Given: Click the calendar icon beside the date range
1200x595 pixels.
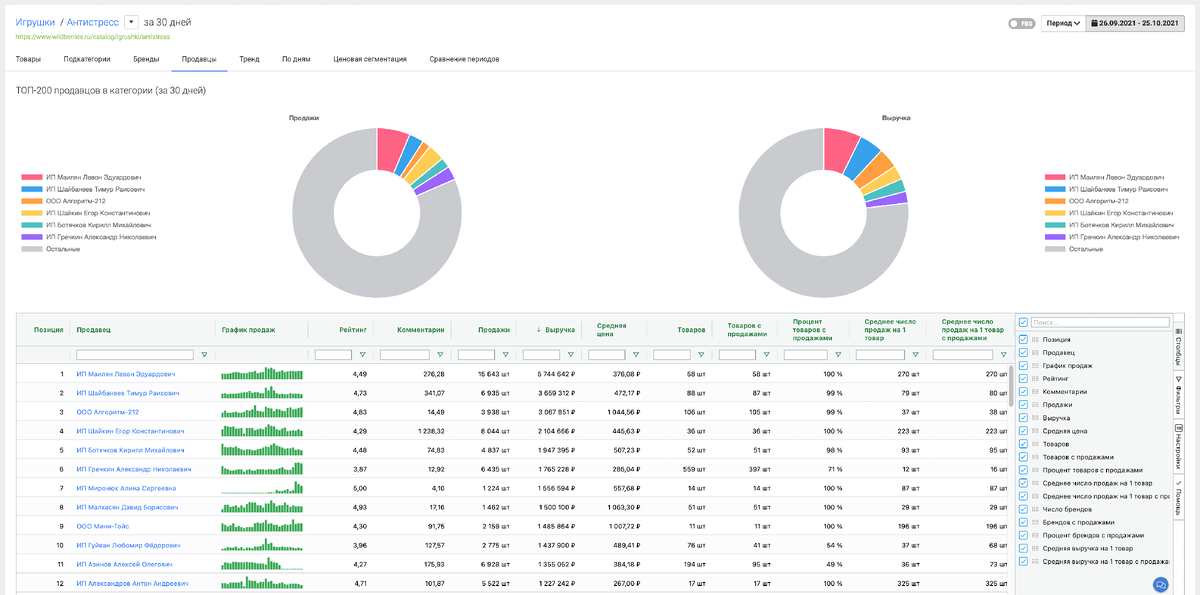Looking at the screenshot, I should pyautogui.click(x=1093, y=23).
